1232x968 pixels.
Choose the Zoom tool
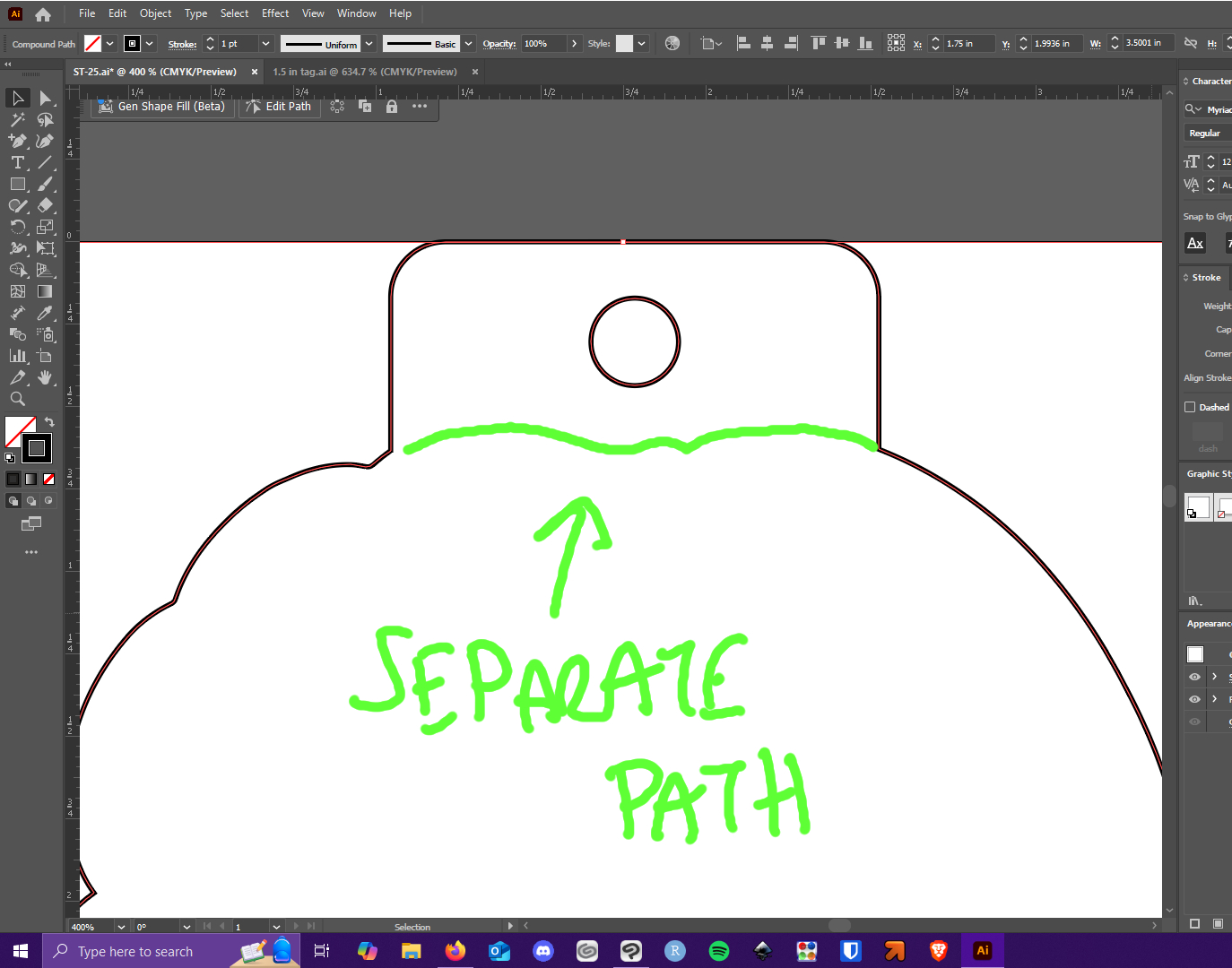pyautogui.click(x=17, y=399)
